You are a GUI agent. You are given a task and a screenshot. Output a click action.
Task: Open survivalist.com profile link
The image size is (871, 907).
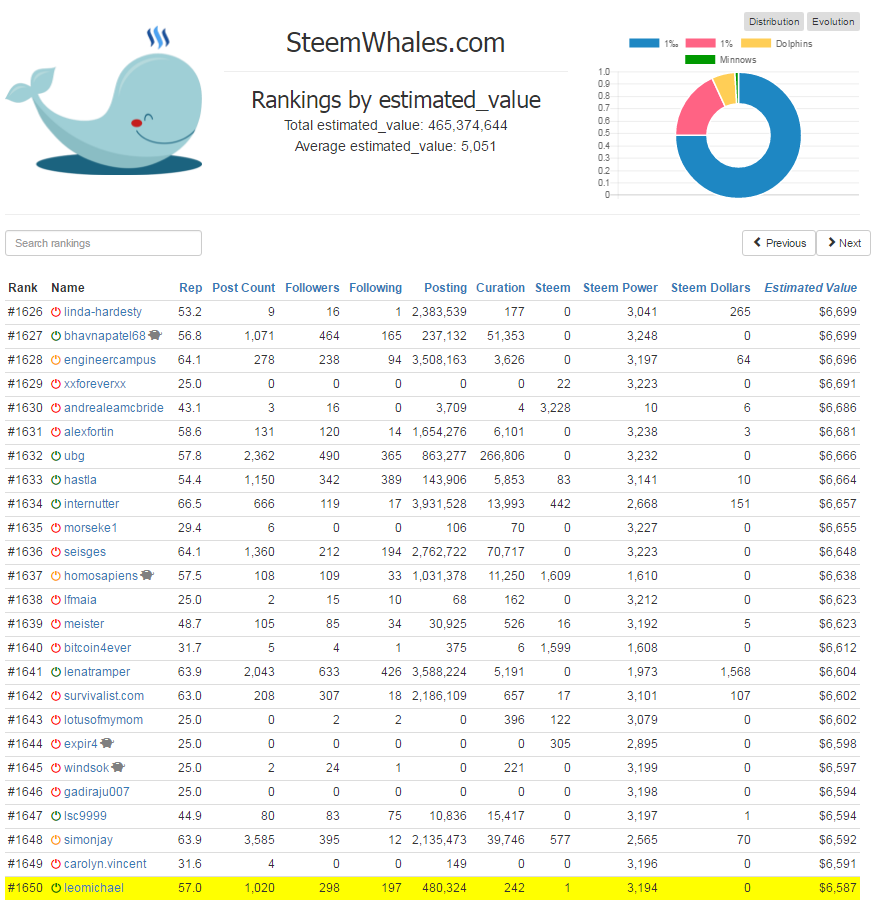tap(104, 696)
